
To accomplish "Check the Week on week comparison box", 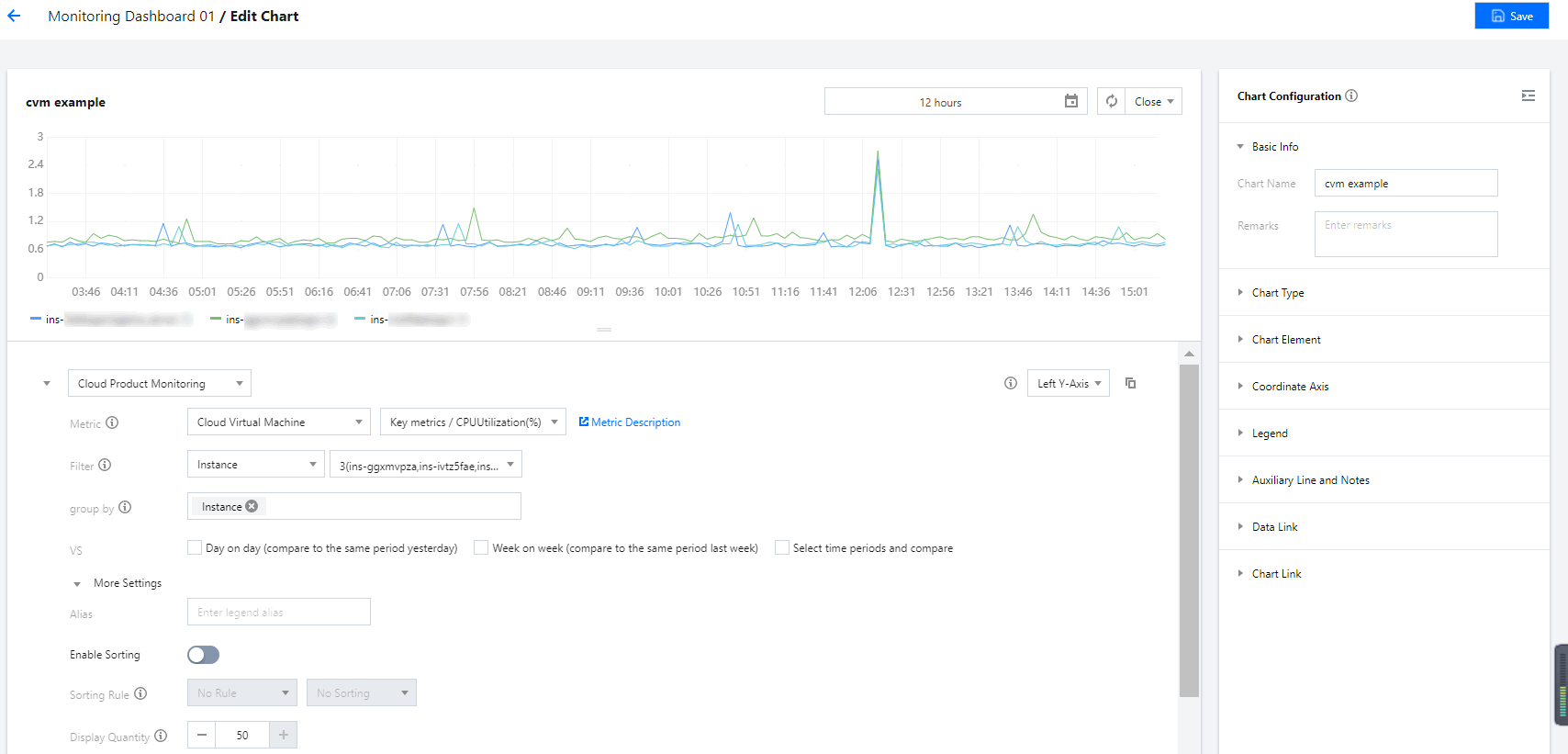I will coord(481,547).
